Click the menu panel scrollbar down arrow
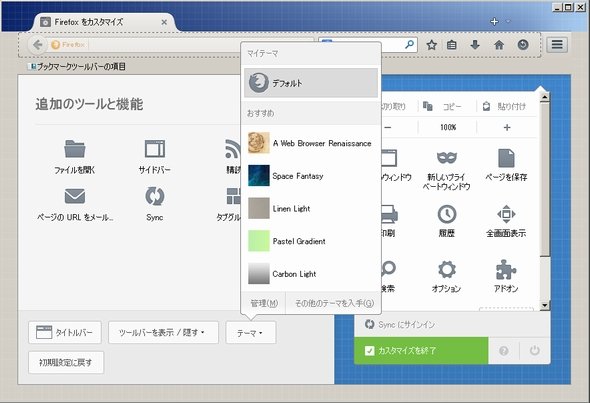This screenshot has width=590, height=403. (x=544, y=305)
